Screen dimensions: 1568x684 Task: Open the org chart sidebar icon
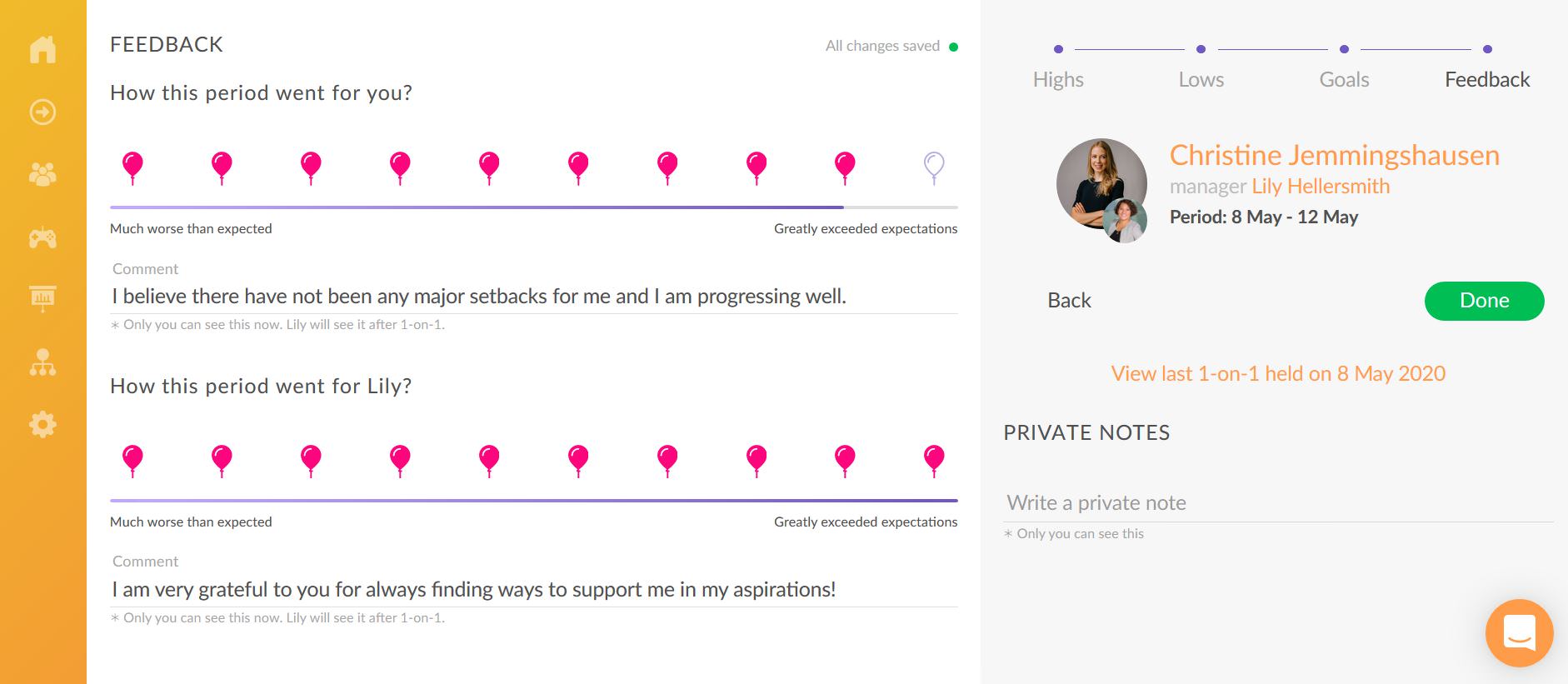click(42, 362)
